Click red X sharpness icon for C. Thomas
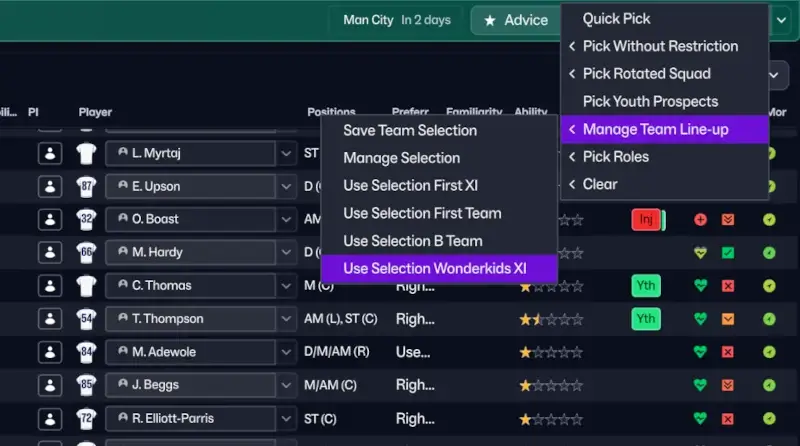 click(728, 286)
